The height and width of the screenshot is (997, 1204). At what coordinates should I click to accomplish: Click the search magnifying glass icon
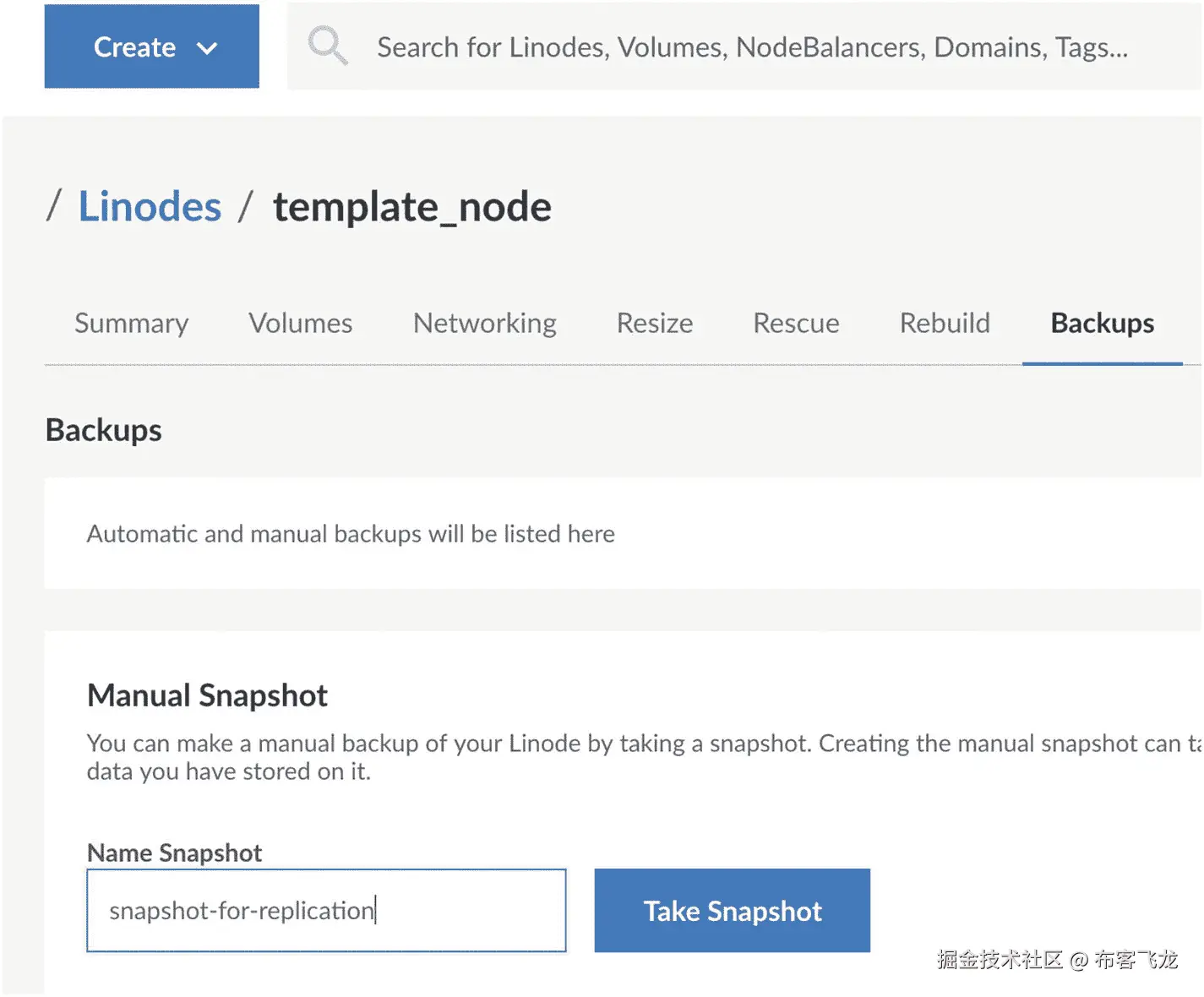327,46
